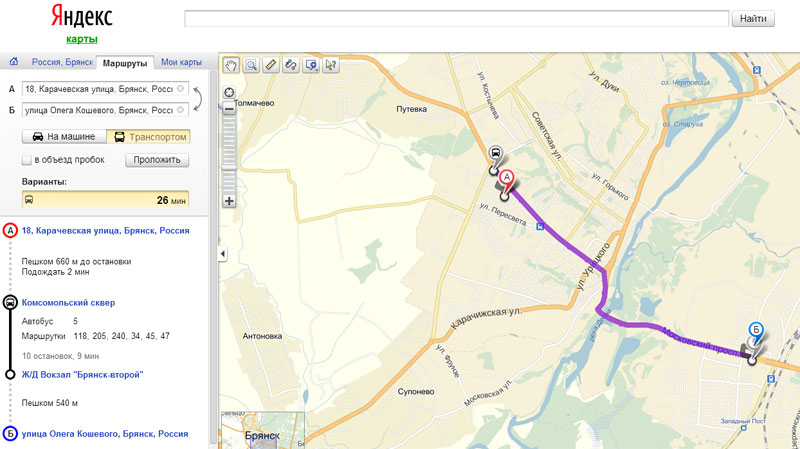Screen dimensions: 800x449
Task: Click the map marker A pin
Action: 506,179
